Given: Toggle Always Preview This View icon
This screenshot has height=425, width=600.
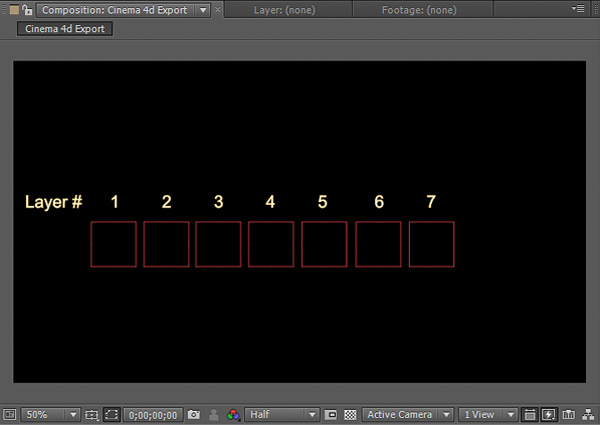Looking at the screenshot, I should [9, 414].
